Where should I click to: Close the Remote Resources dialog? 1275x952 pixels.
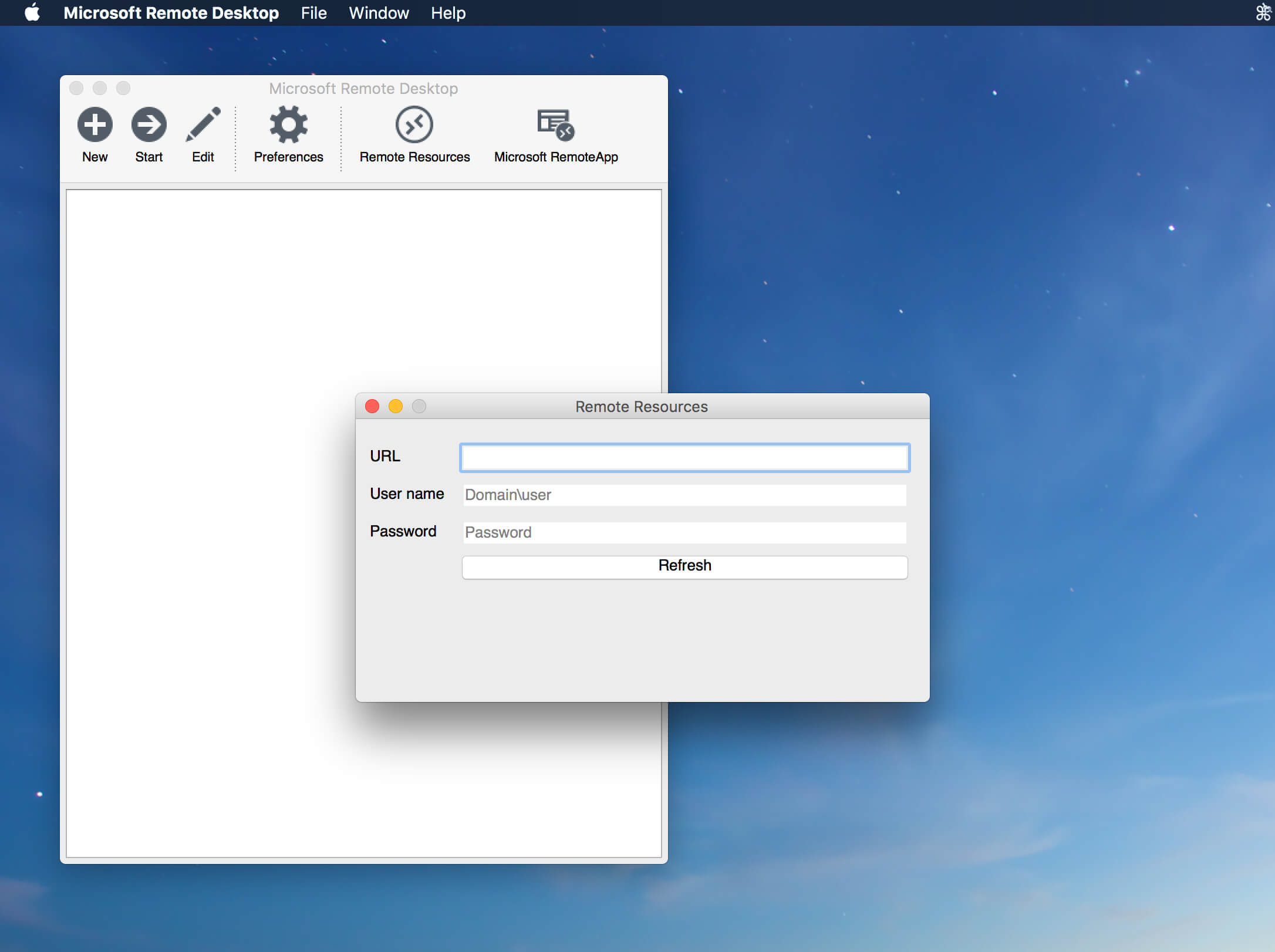click(x=372, y=406)
